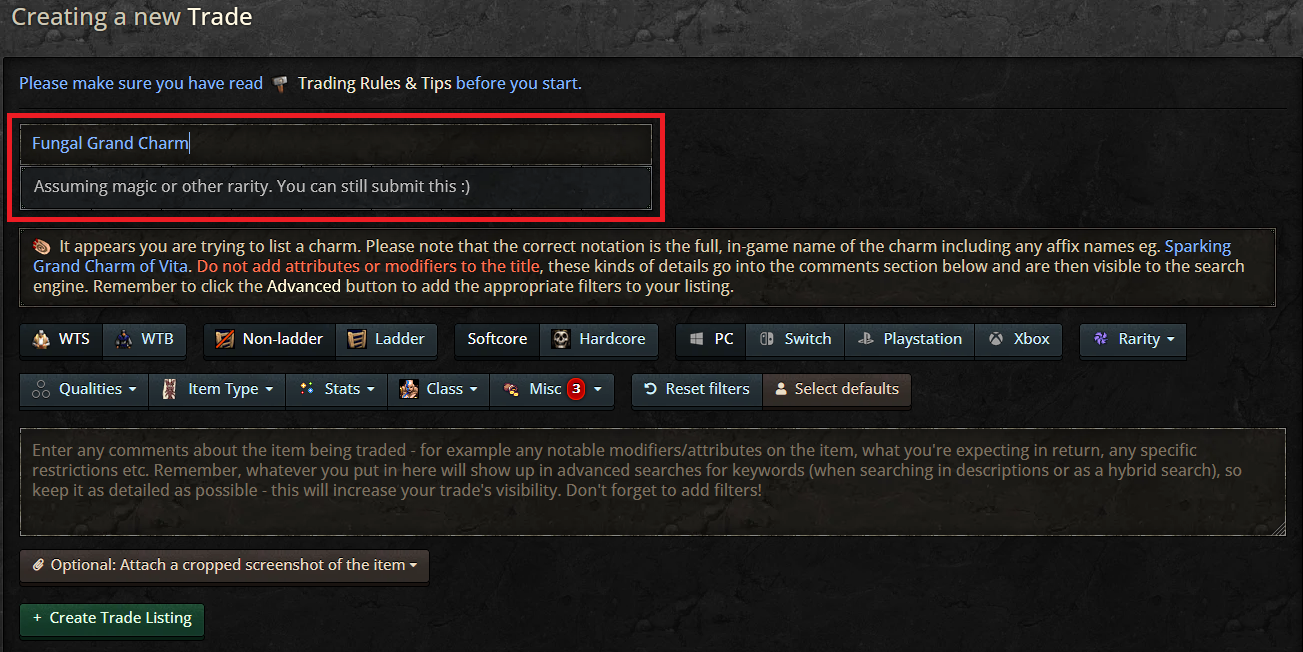This screenshot has height=652, width=1303.
Task: Click the trade comments text area
Action: (x=652, y=482)
